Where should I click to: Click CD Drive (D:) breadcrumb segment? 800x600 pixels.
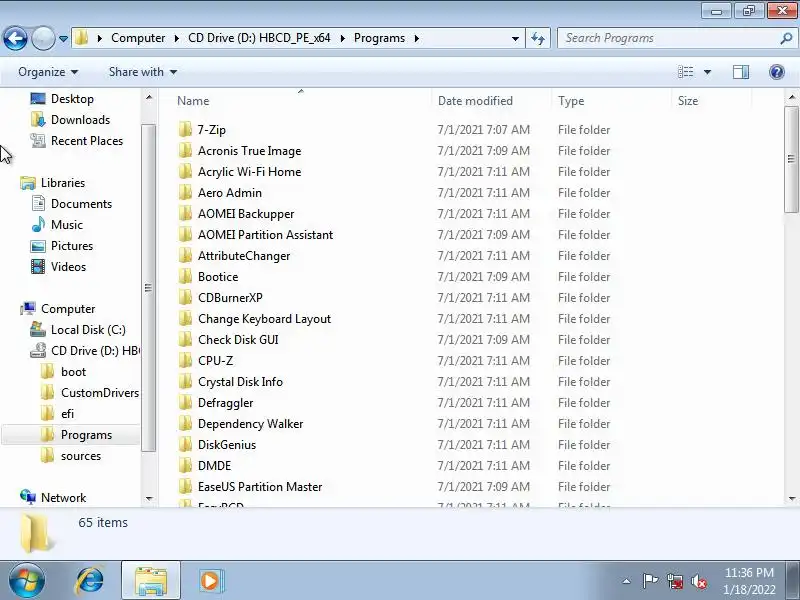click(x=259, y=38)
